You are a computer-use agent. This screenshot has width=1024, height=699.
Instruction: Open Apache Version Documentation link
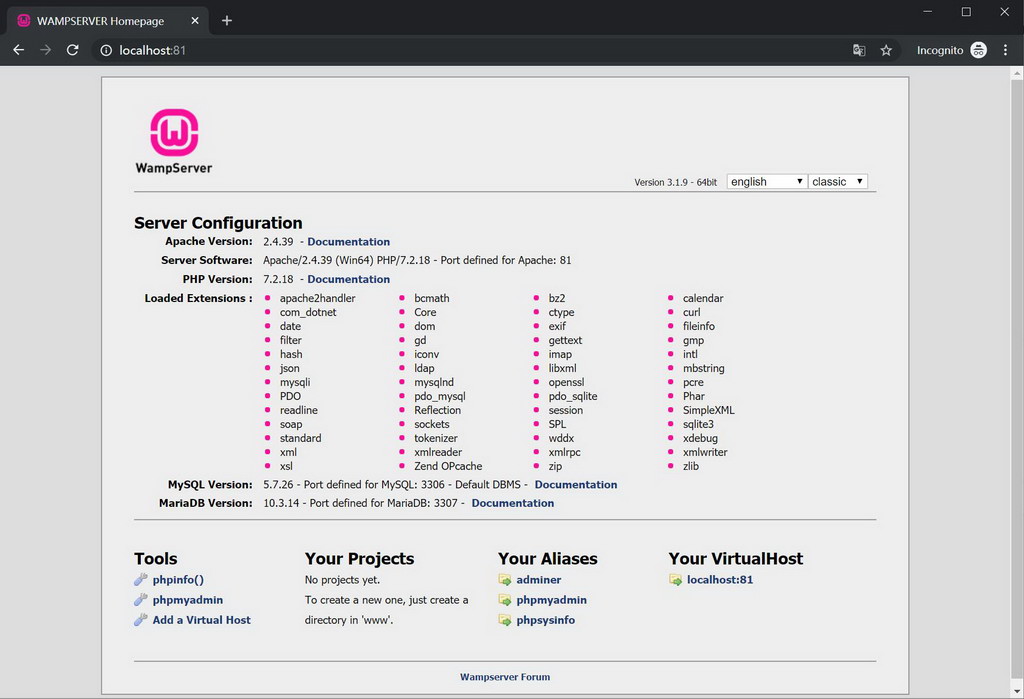349,242
